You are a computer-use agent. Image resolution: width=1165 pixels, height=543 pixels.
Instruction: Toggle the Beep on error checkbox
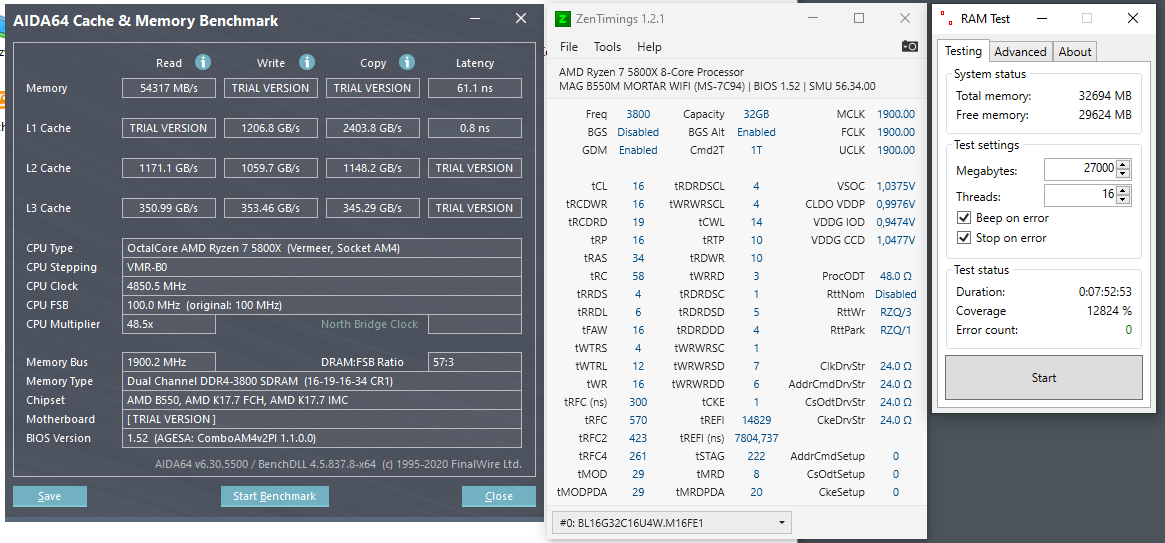pyautogui.click(x=964, y=218)
